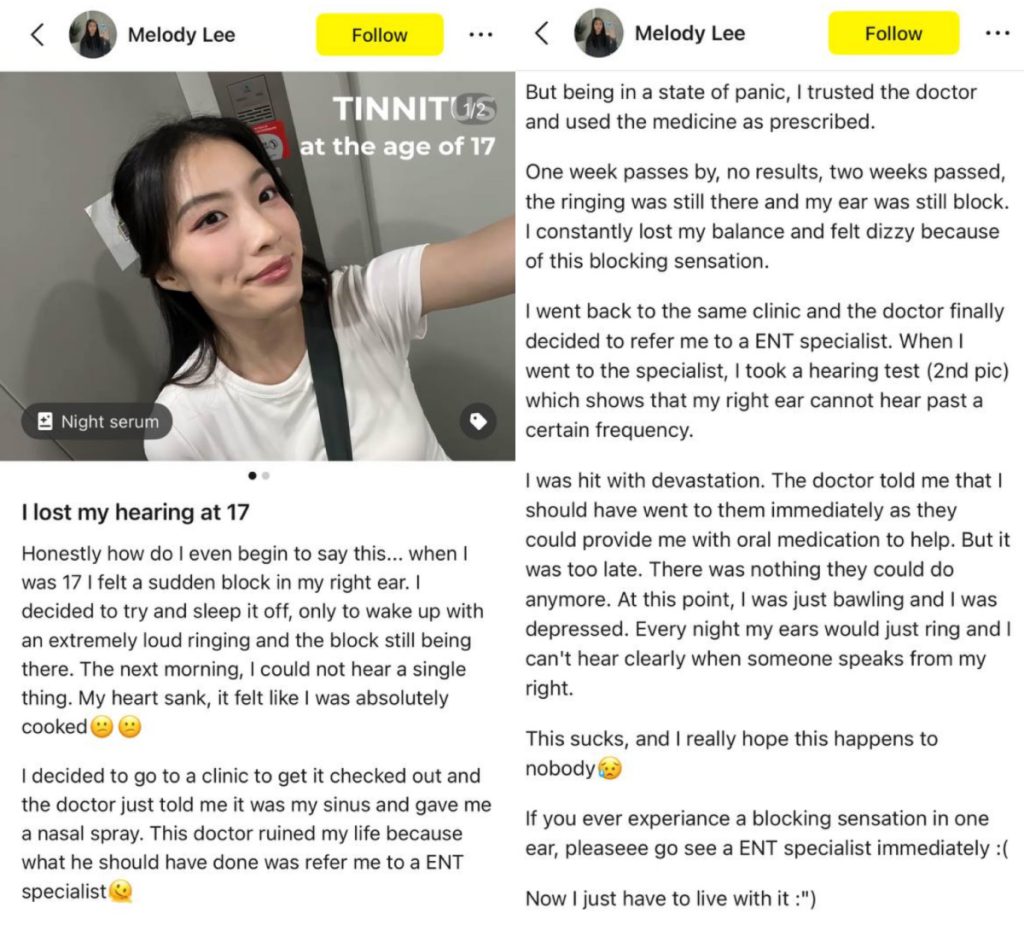Open Melody Lee's profile name on right

pos(690,33)
